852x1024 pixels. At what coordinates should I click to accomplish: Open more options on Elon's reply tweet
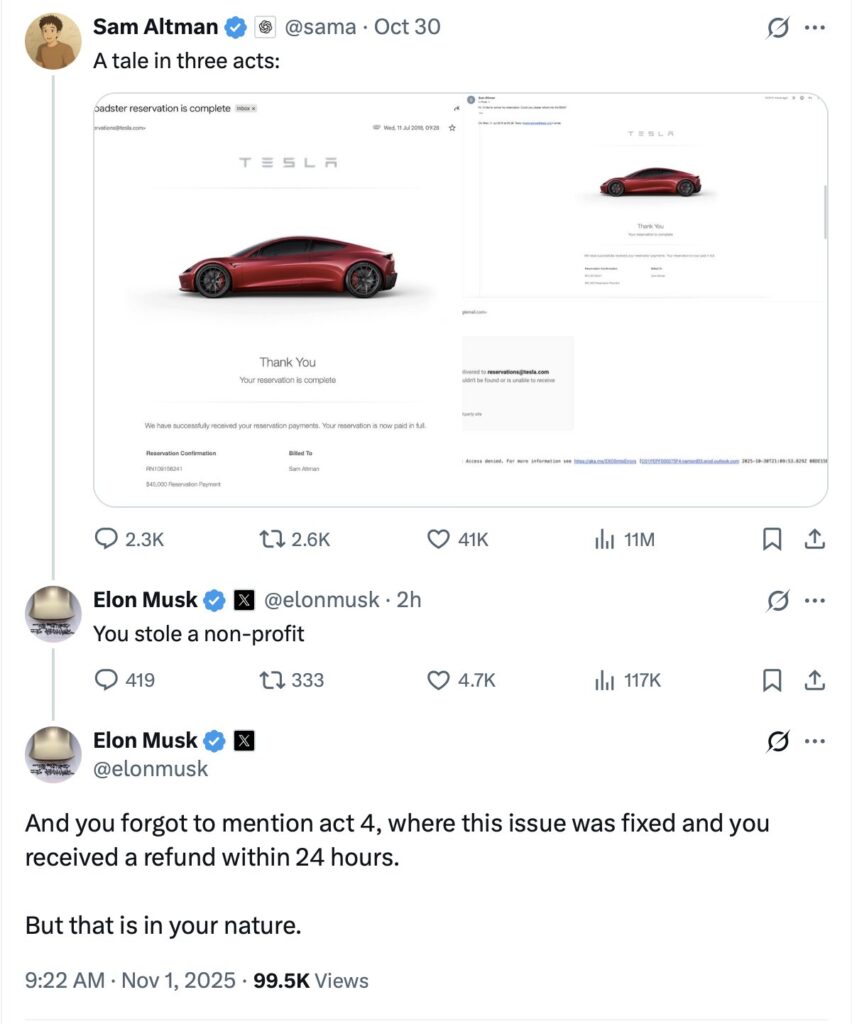pyautogui.click(x=815, y=601)
